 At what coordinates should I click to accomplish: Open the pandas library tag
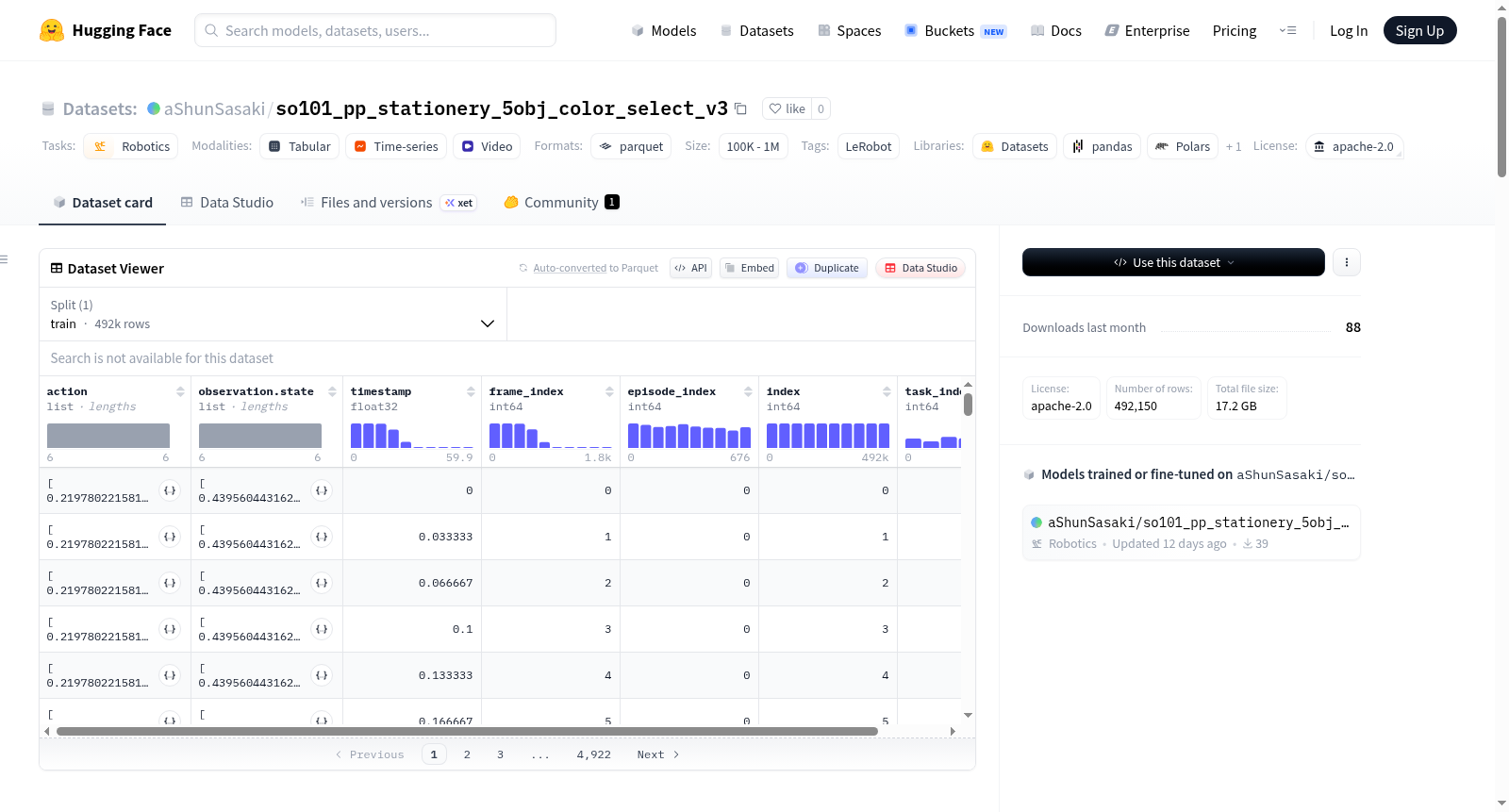click(x=1103, y=146)
